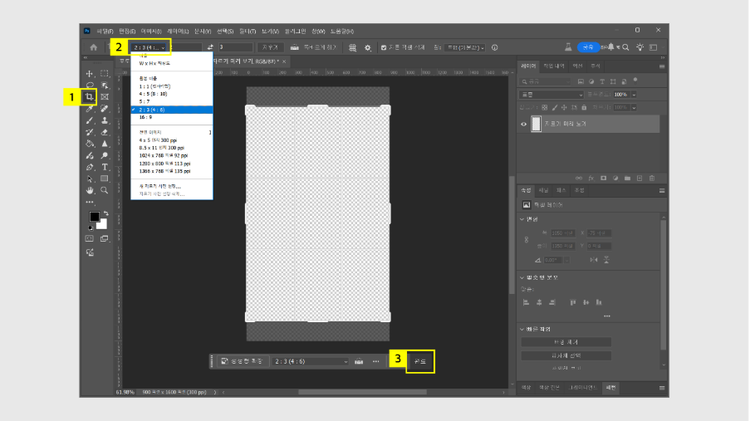Viewport: 750px width, 421px height.
Task: Click the done button in contextual task bar
Action: click(x=420, y=361)
